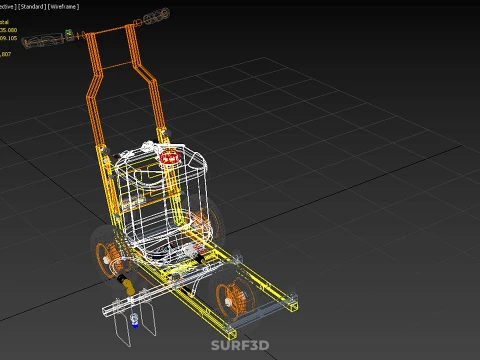Screen dimensions: 480x360
Task: Select the right handlebar grip object
Action: point(157,16)
